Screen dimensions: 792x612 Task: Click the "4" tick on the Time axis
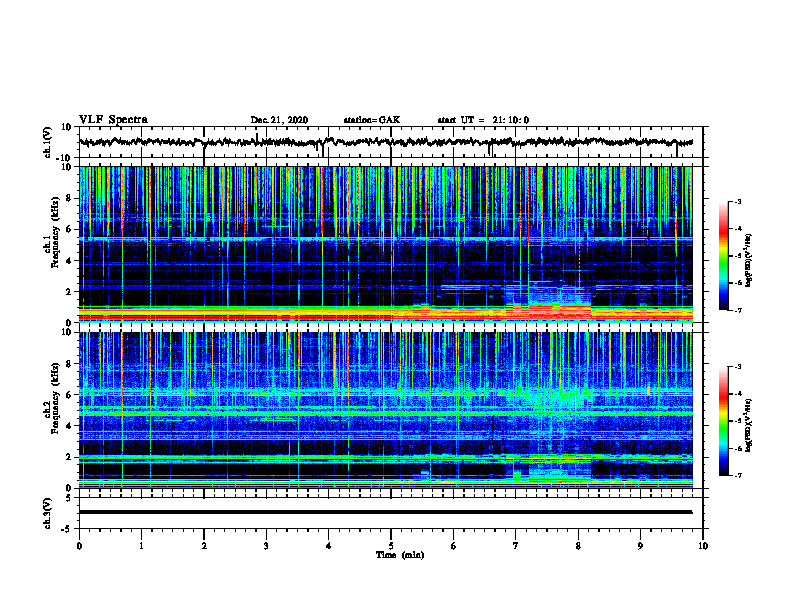(x=329, y=546)
